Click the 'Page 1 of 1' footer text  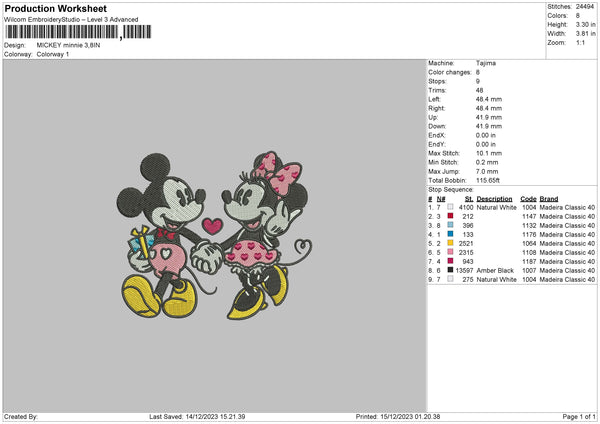[579, 416]
